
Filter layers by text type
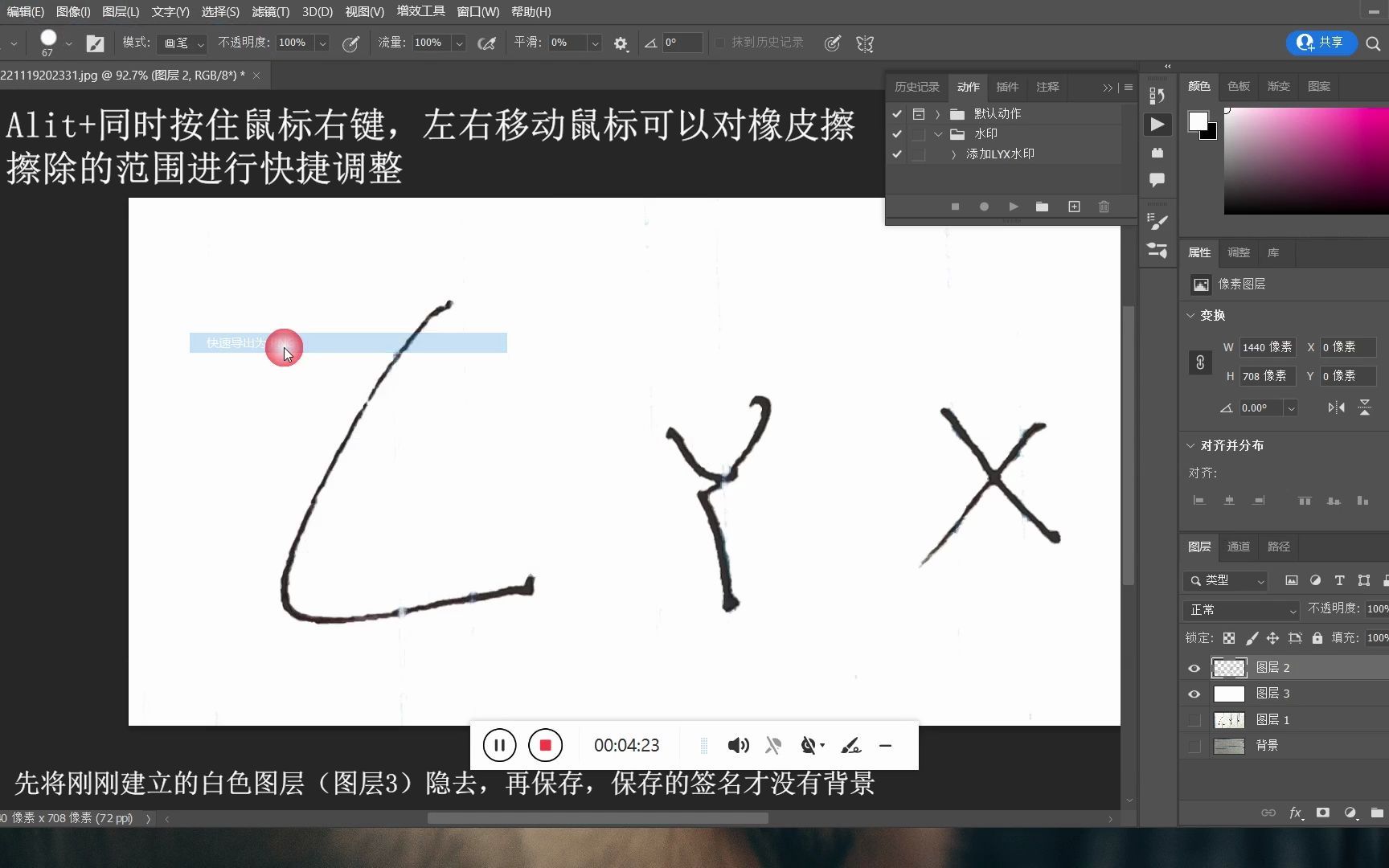(1339, 580)
